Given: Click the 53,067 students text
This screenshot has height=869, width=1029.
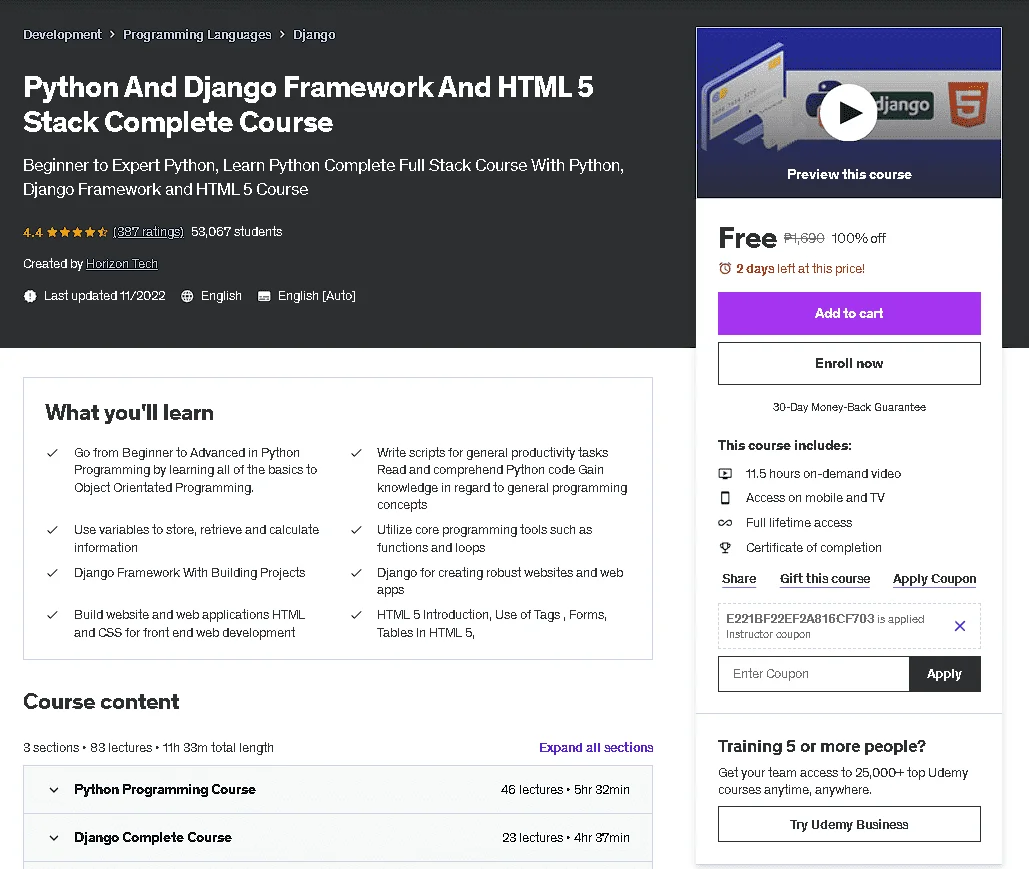Looking at the screenshot, I should coord(236,232).
